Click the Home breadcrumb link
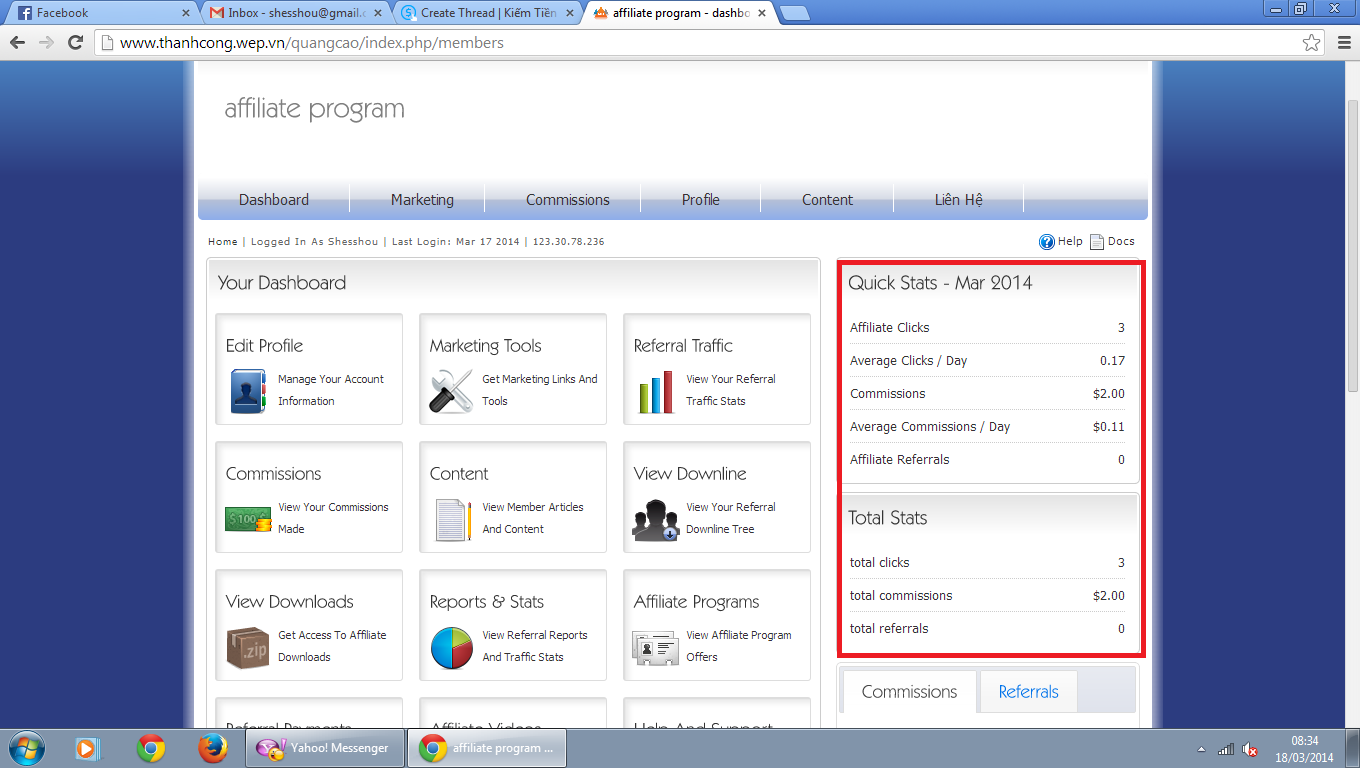Image resolution: width=1360 pixels, height=768 pixels. point(223,242)
